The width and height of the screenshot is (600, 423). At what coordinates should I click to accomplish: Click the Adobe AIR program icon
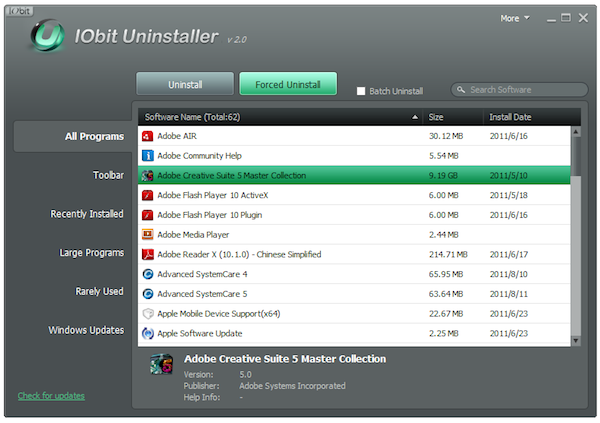(x=147, y=136)
